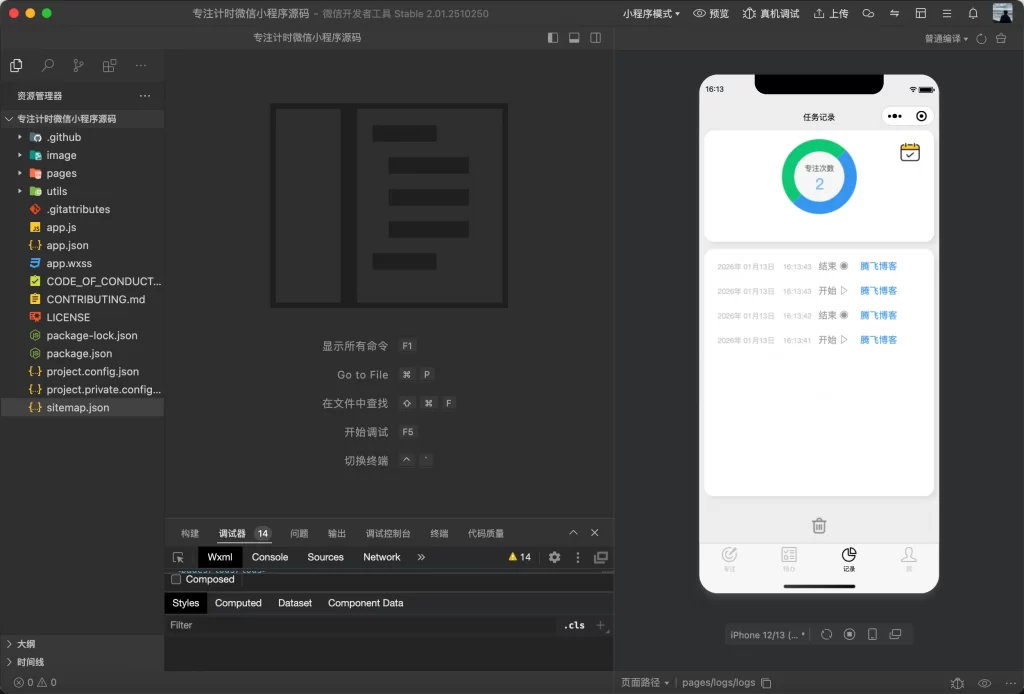The image size is (1024, 694).
Task: Click the trash icon below the task list
Action: click(818, 525)
